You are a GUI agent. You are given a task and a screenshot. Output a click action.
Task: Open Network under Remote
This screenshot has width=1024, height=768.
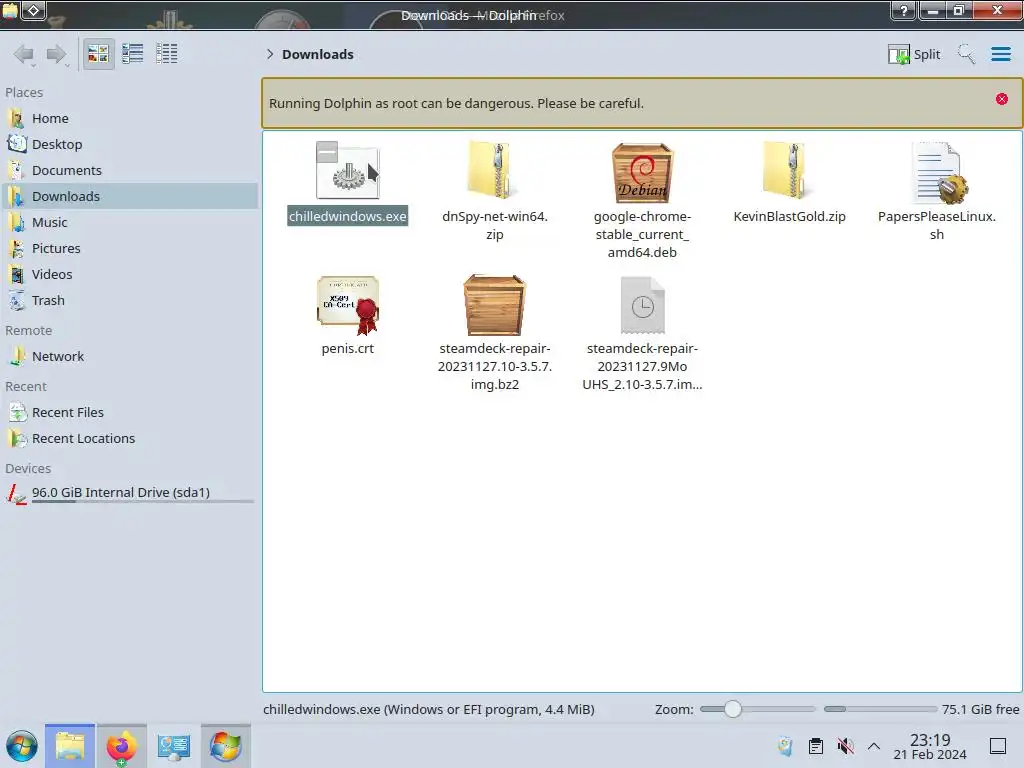(x=131, y=357)
